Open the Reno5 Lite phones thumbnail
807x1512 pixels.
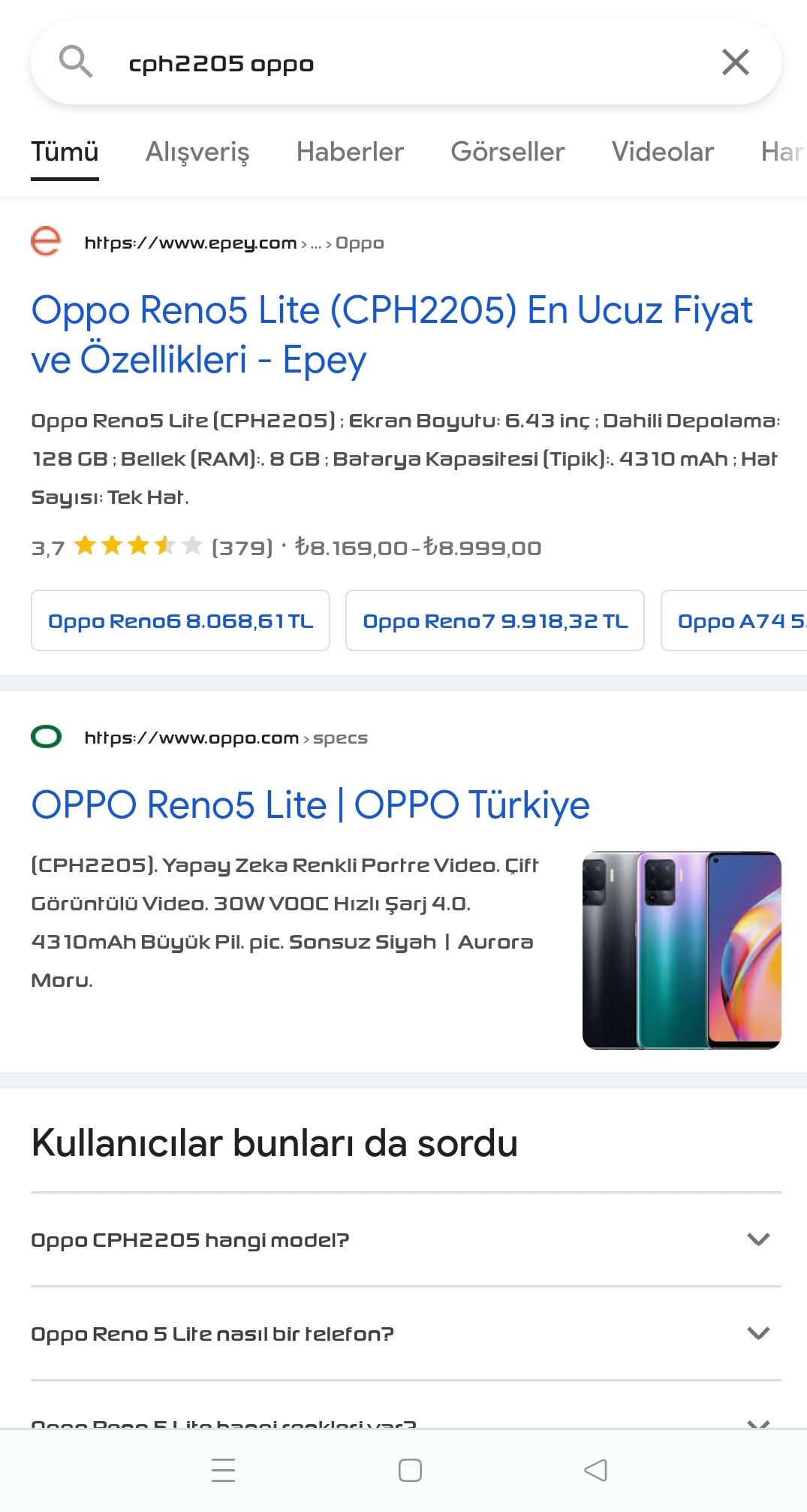coord(682,950)
